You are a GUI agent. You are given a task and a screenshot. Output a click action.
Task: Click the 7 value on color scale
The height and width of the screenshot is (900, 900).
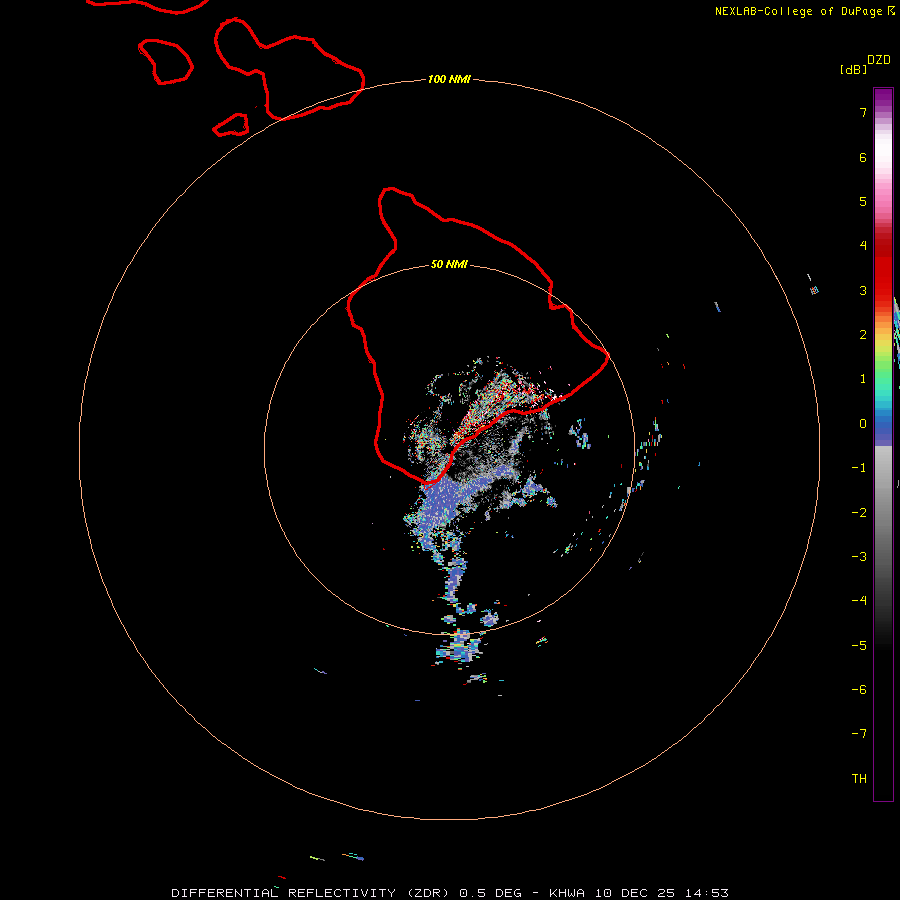pyautogui.click(x=863, y=112)
